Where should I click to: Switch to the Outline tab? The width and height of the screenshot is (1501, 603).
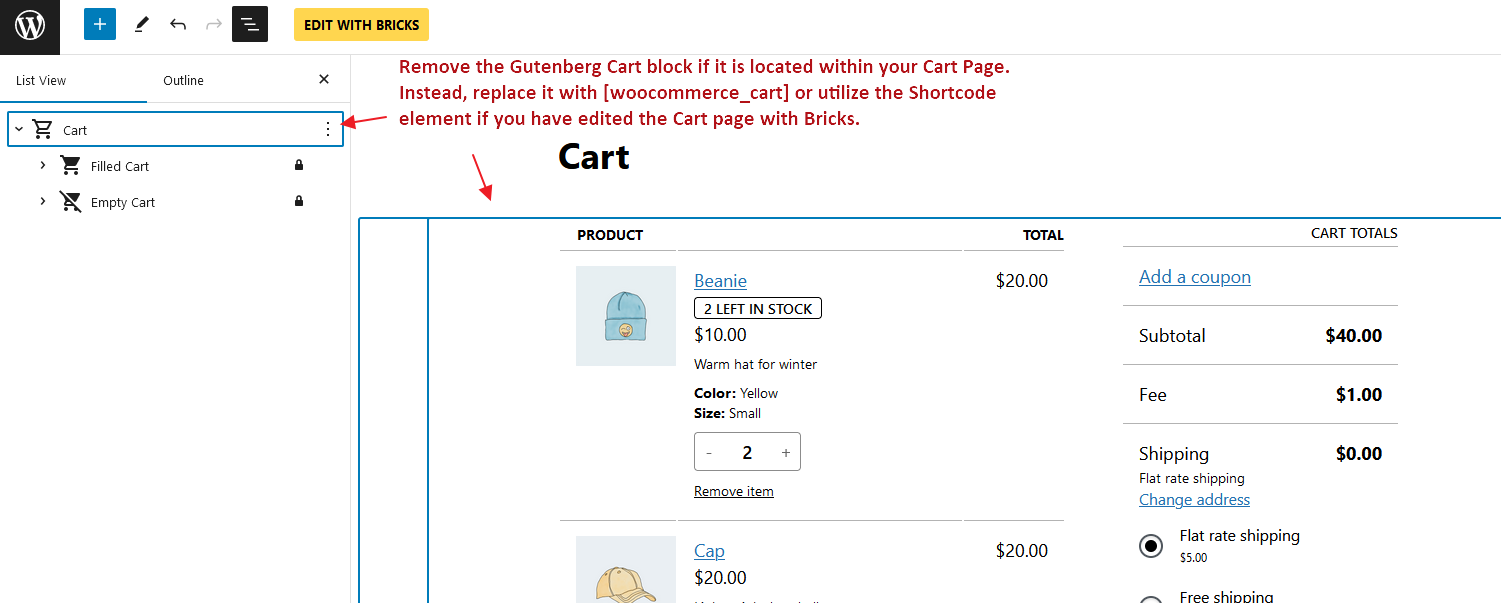pos(183,80)
